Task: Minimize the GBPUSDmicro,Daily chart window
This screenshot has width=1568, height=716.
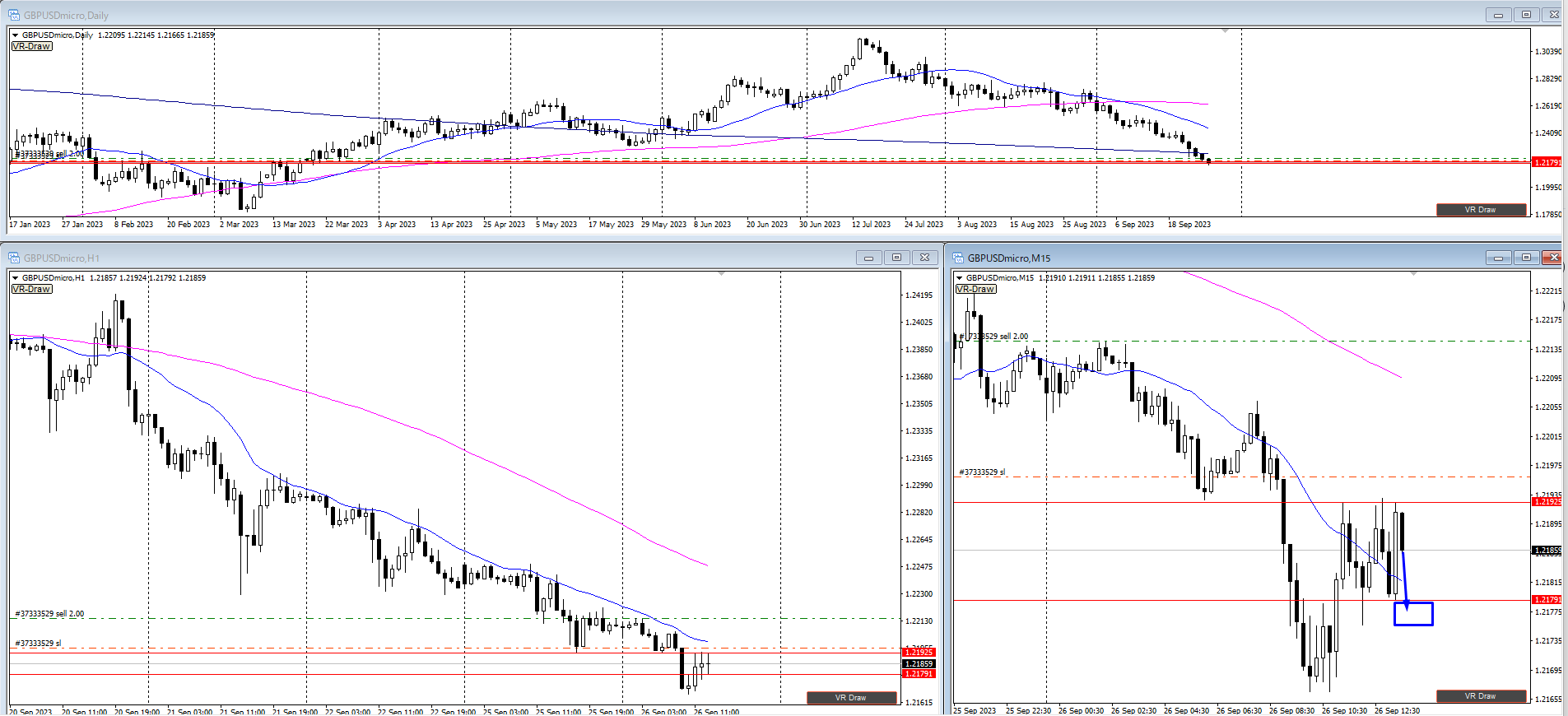Action: 1498,15
